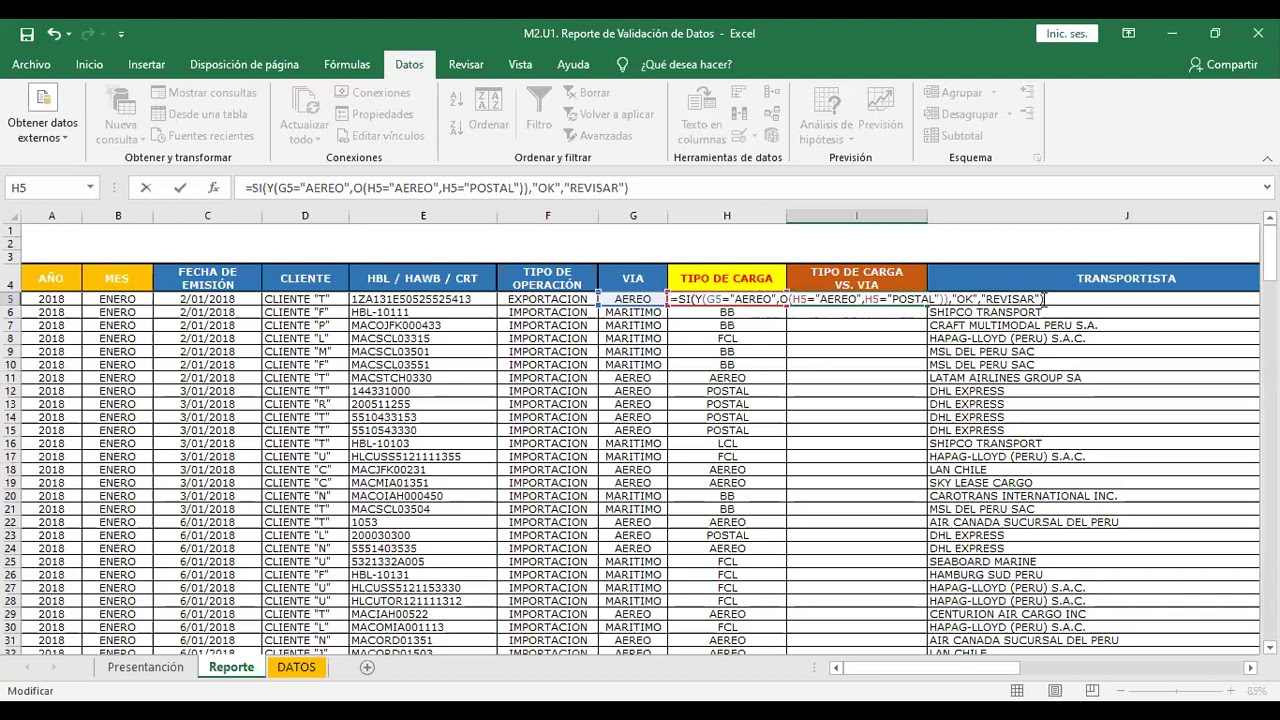Image resolution: width=1280 pixels, height=720 pixels.
Task: Open the Fórmulas ribbon tab
Action: 347,64
